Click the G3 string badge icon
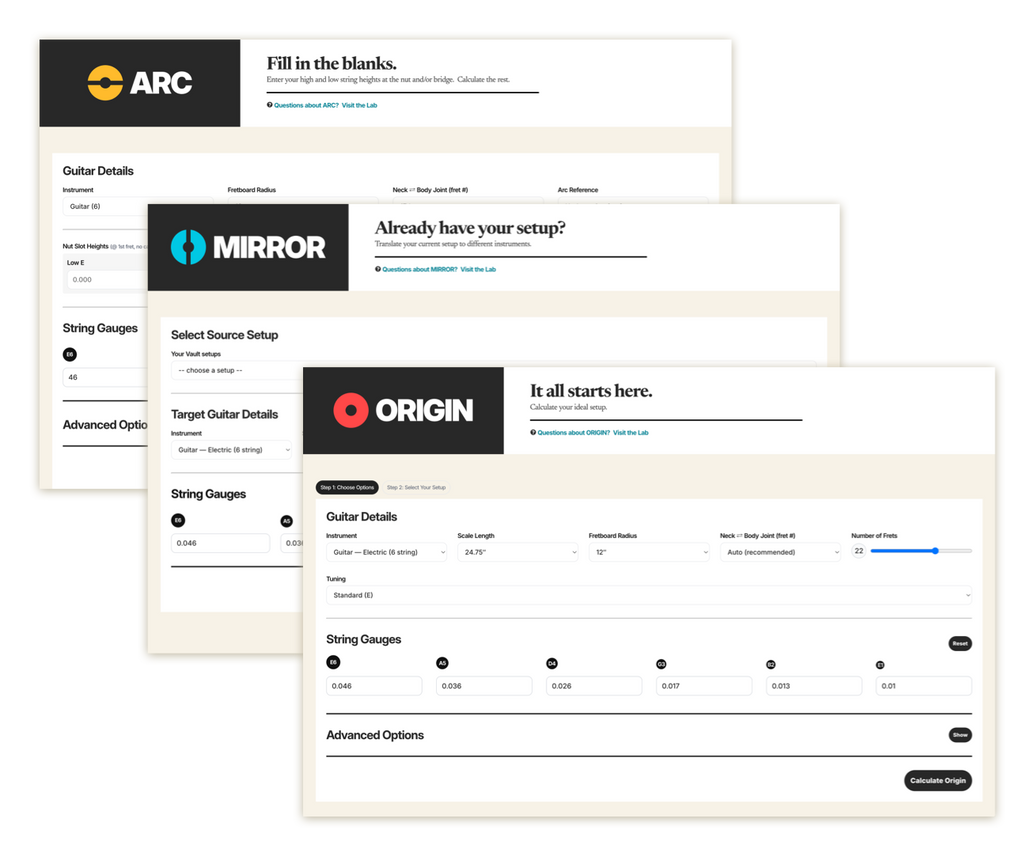1024x864 pixels. click(661, 663)
